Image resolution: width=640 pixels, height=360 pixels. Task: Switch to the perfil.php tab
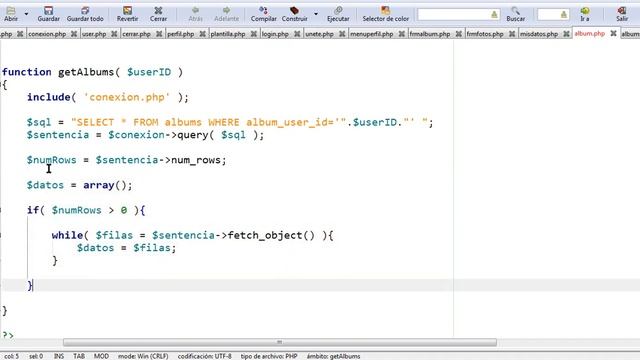coord(181,34)
